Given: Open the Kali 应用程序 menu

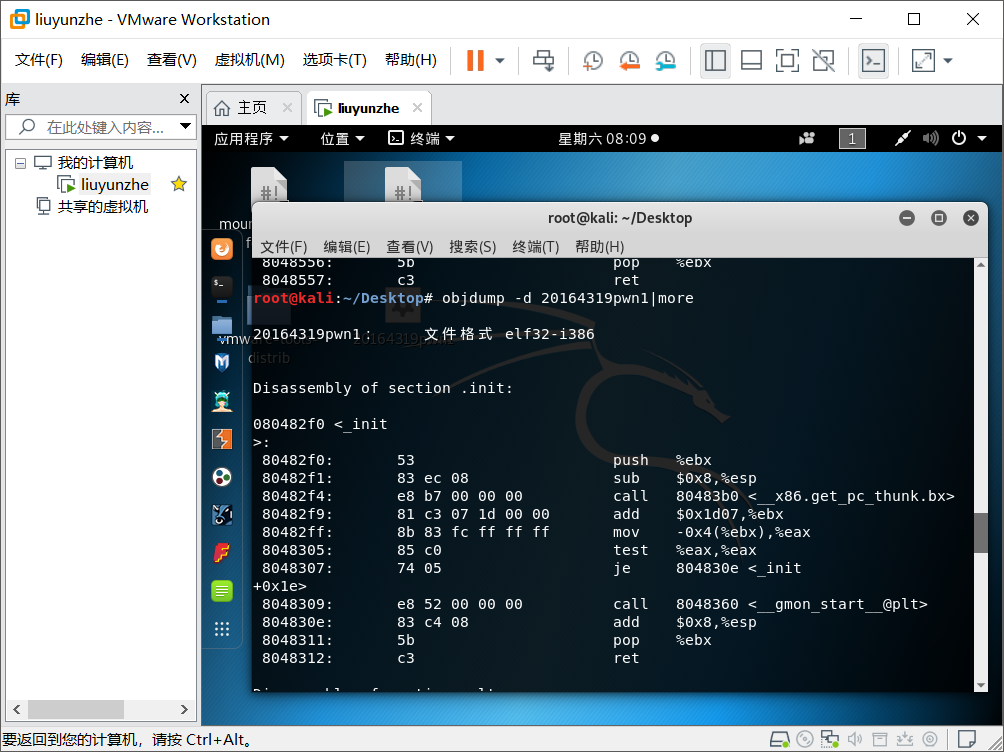Looking at the screenshot, I should pyautogui.click(x=251, y=138).
